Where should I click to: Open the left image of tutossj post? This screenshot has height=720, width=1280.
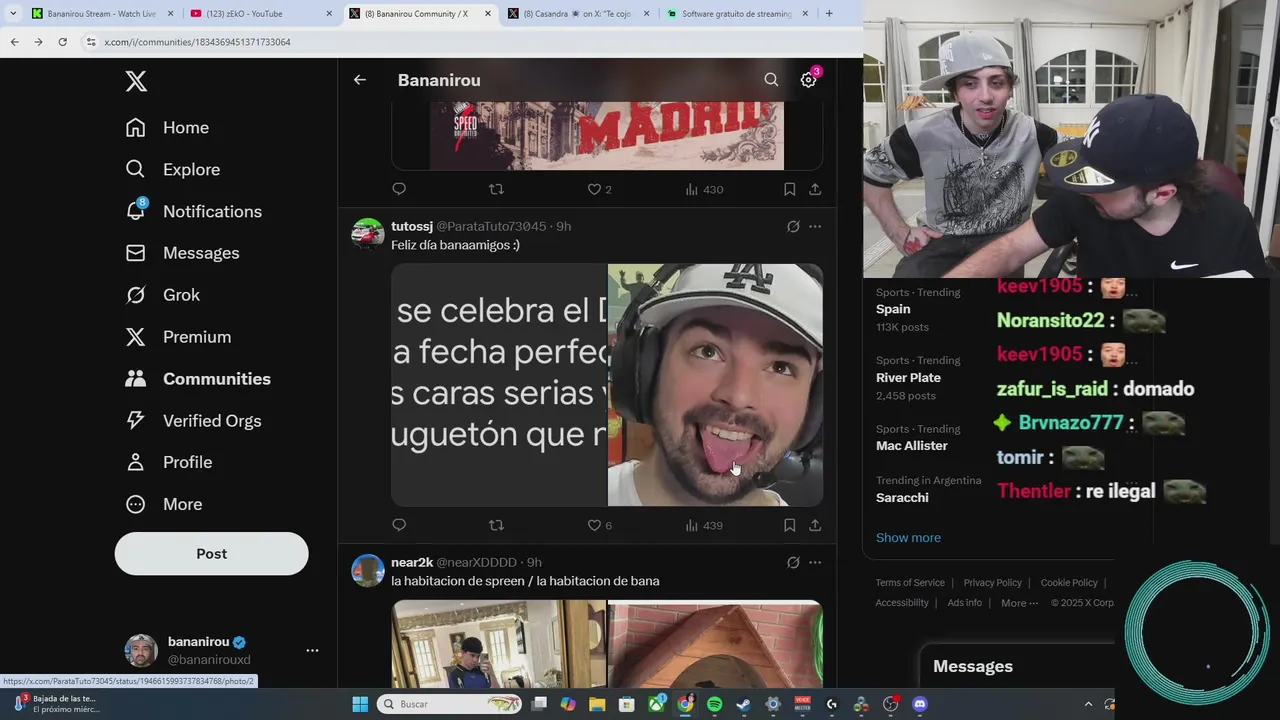tap(498, 385)
